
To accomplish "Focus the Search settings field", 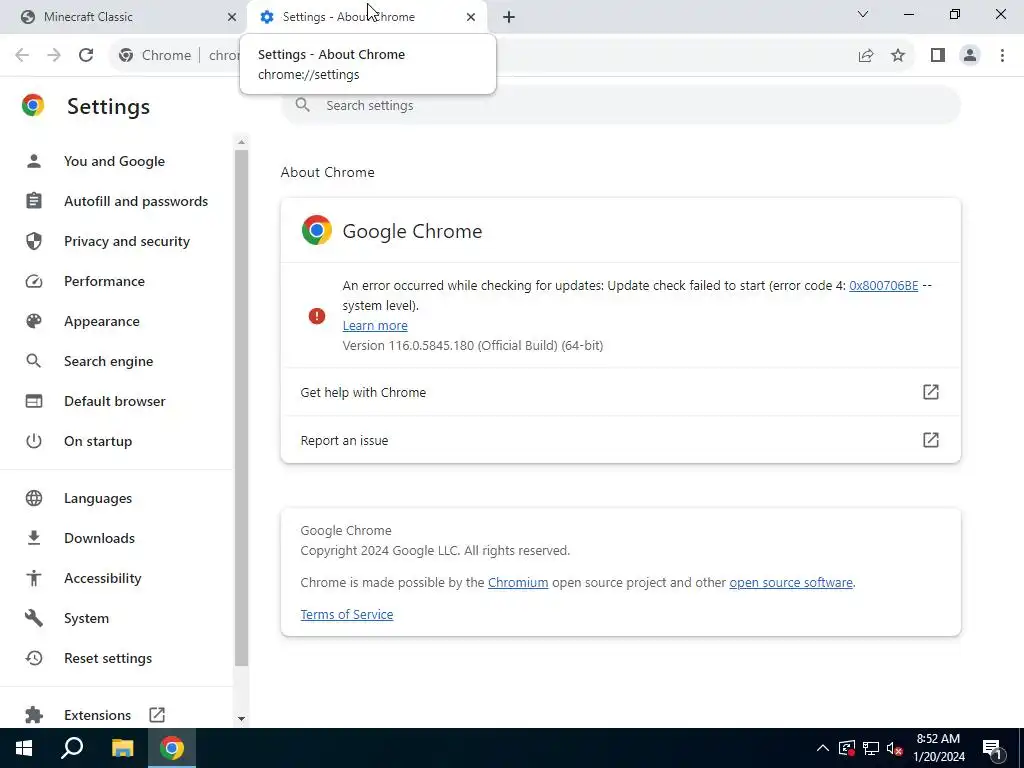I will coord(620,105).
